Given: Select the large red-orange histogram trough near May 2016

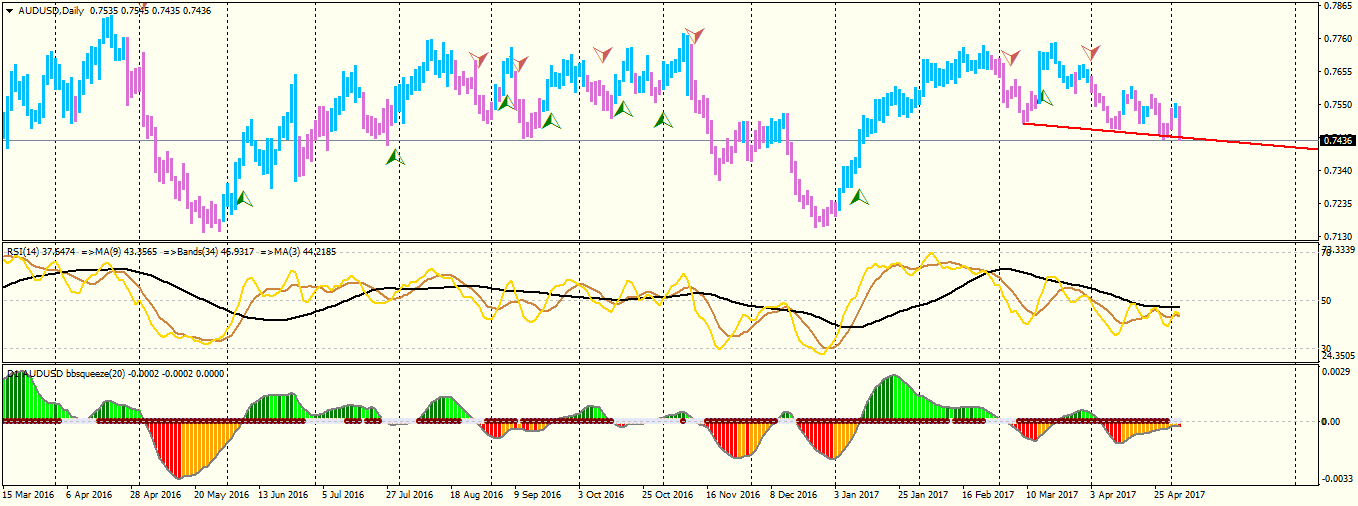Looking at the screenshot, I should tap(190, 448).
